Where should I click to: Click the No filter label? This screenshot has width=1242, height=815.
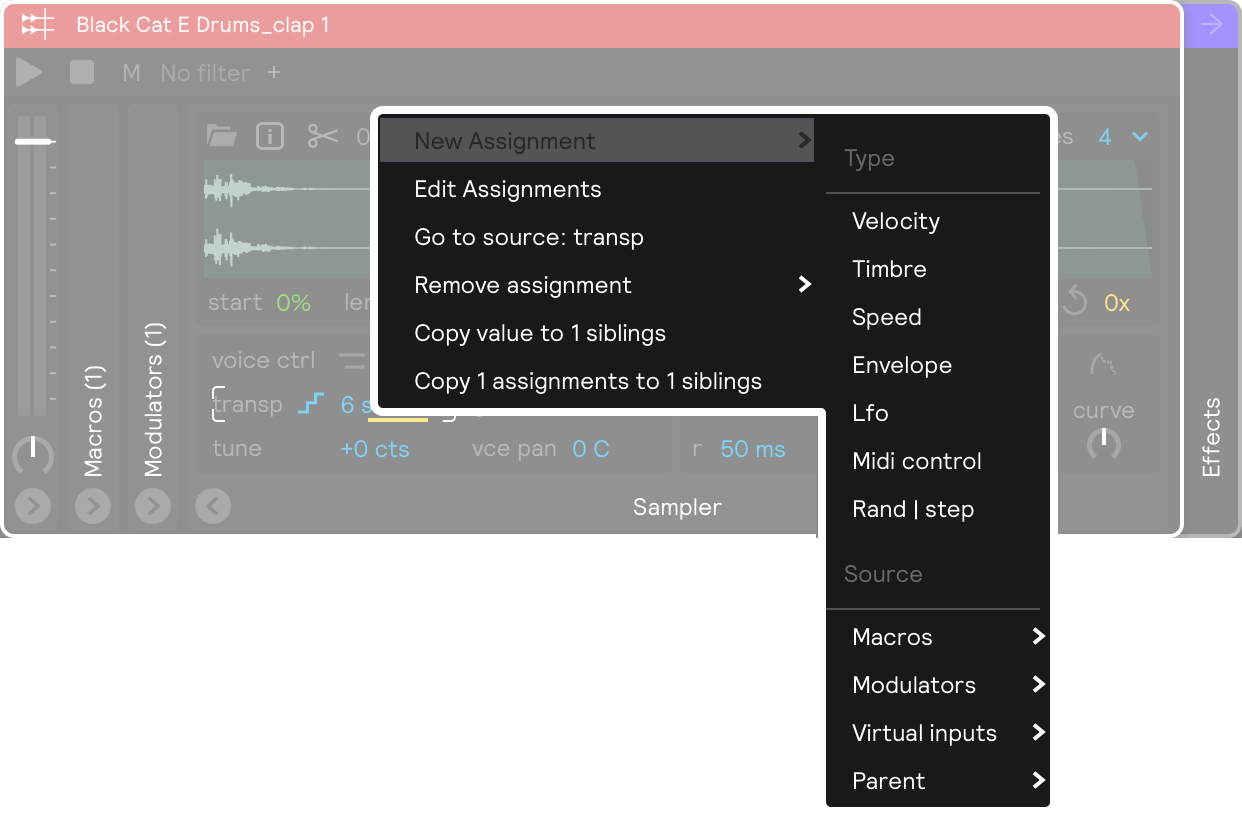[205, 73]
